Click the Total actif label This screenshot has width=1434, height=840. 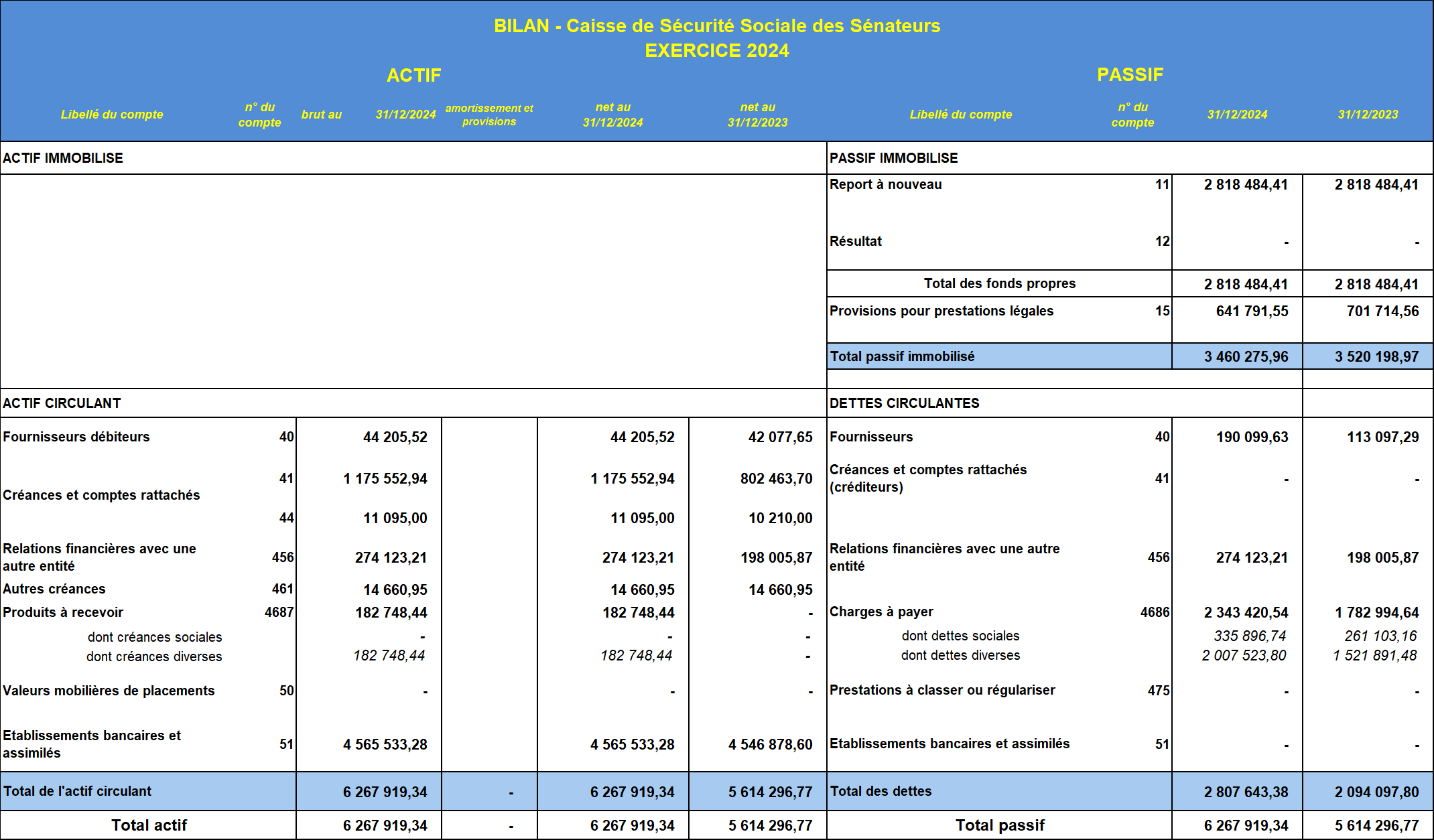(149, 826)
